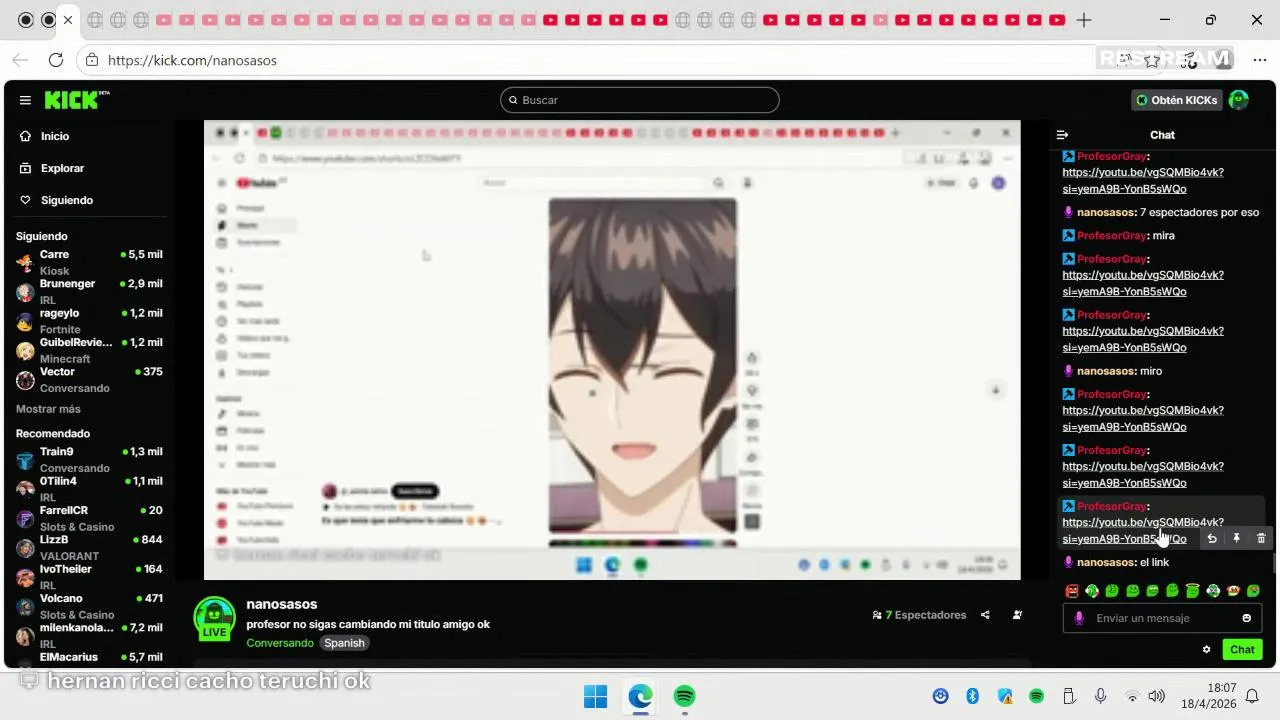The image size is (1280, 720).
Task: Open Bluetooth tray icon
Action: coord(972,696)
